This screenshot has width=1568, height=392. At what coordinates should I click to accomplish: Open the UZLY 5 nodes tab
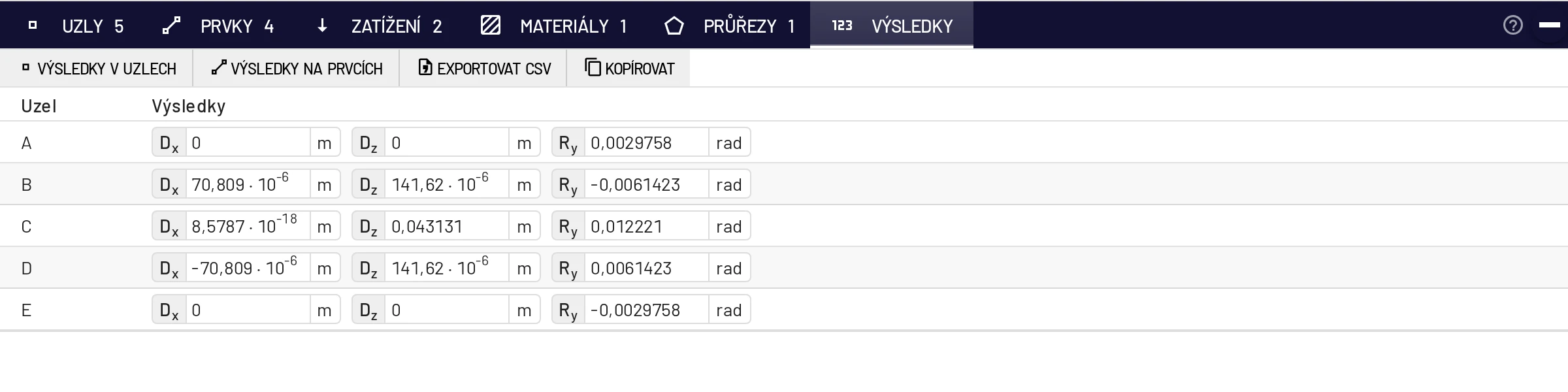pos(76,25)
